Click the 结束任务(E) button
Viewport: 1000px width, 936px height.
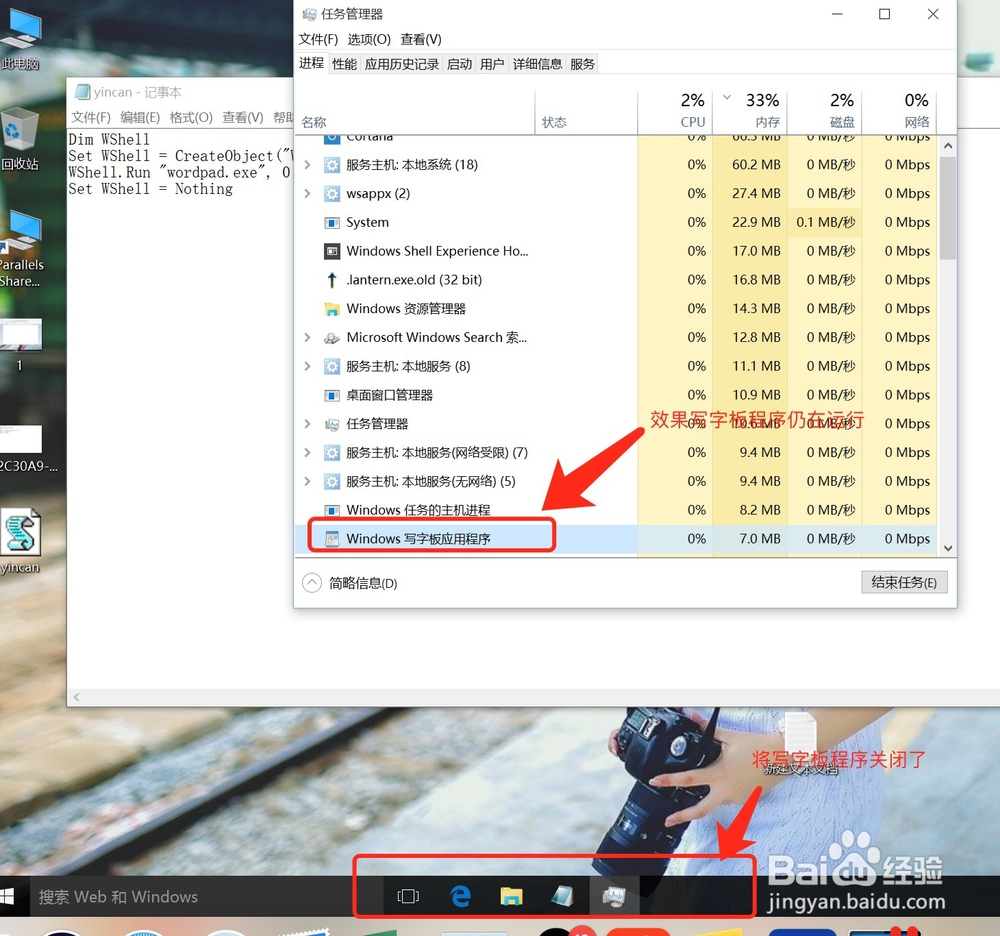coord(903,582)
